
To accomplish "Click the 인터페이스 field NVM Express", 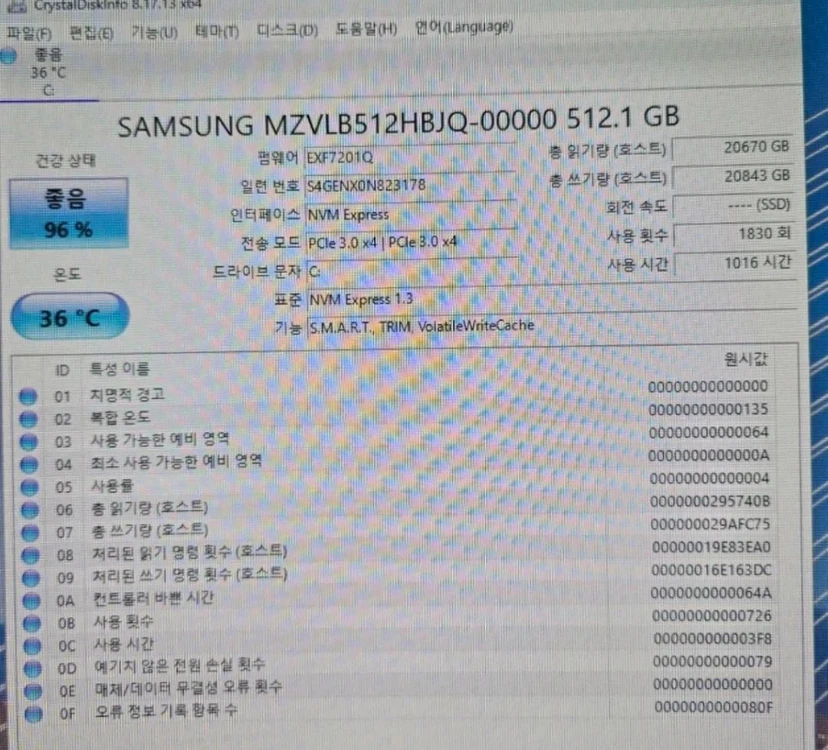I will point(410,214).
